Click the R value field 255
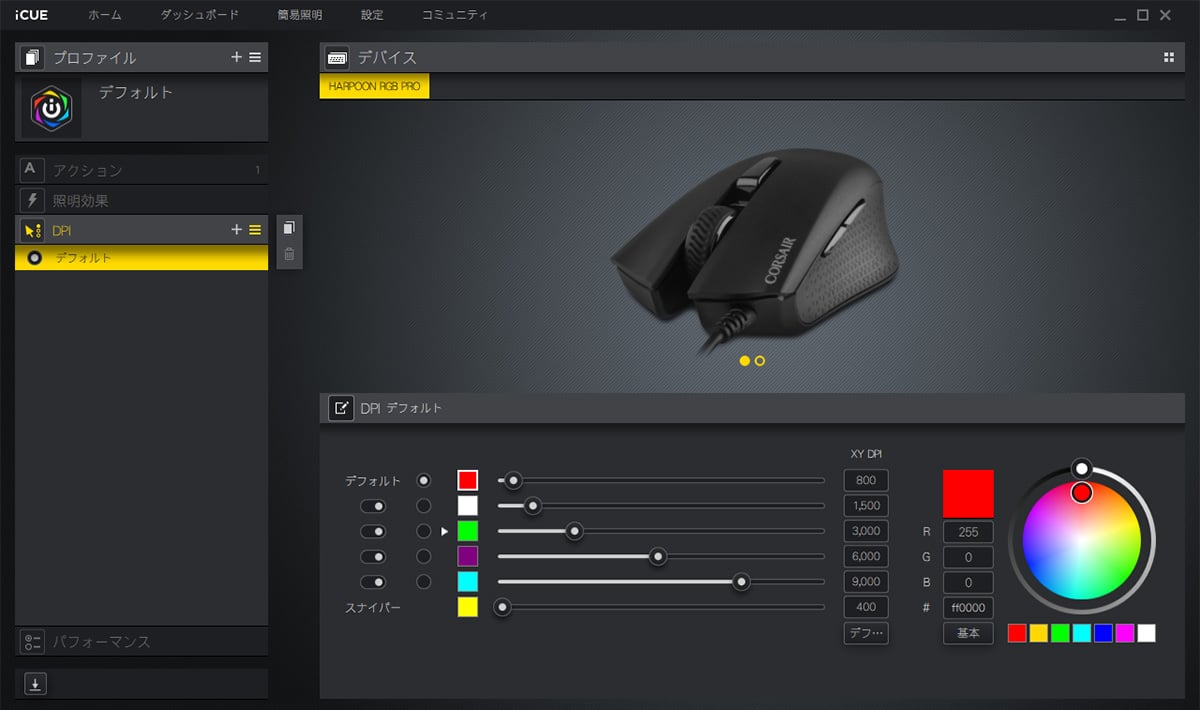This screenshot has height=710, width=1200. [968, 532]
